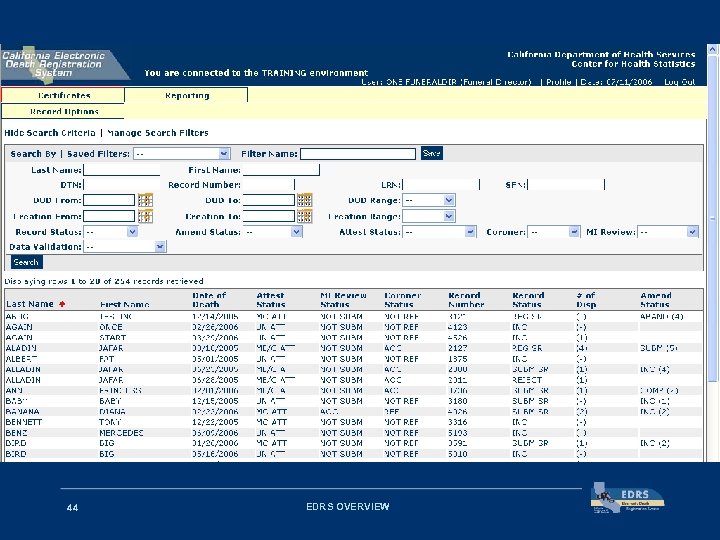Select the BENNETT last name cell
Image resolution: width=720 pixels, height=540 pixels.
24,422
